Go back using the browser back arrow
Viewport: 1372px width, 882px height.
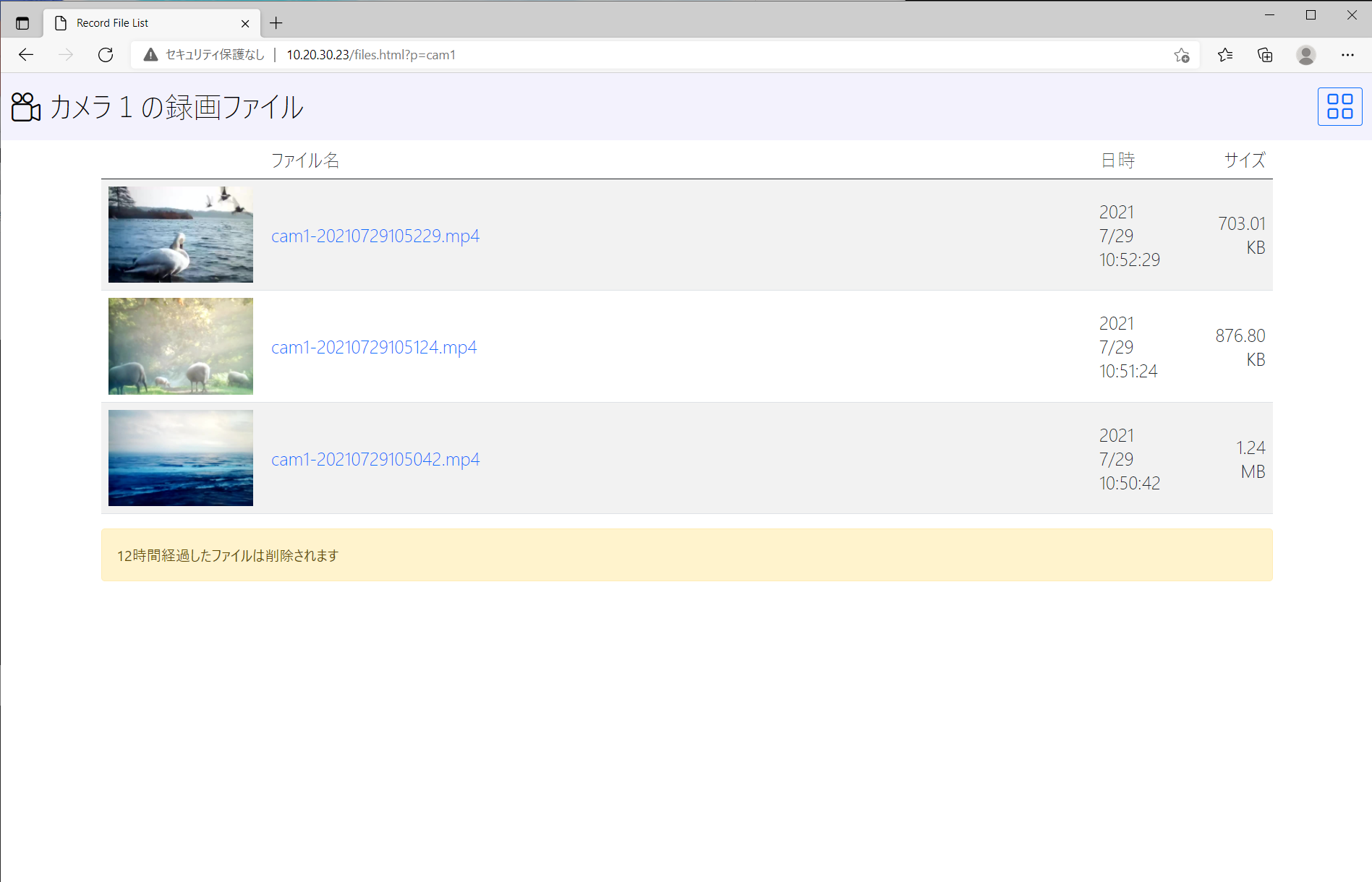pos(26,55)
